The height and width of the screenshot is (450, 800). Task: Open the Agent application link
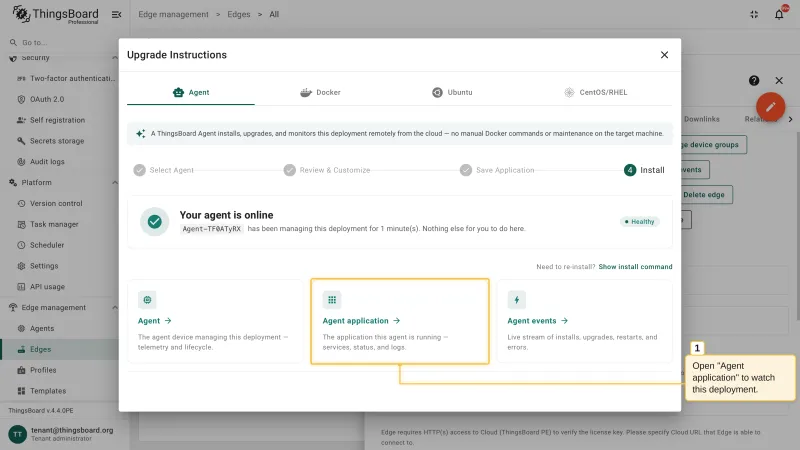[x=361, y=320]
